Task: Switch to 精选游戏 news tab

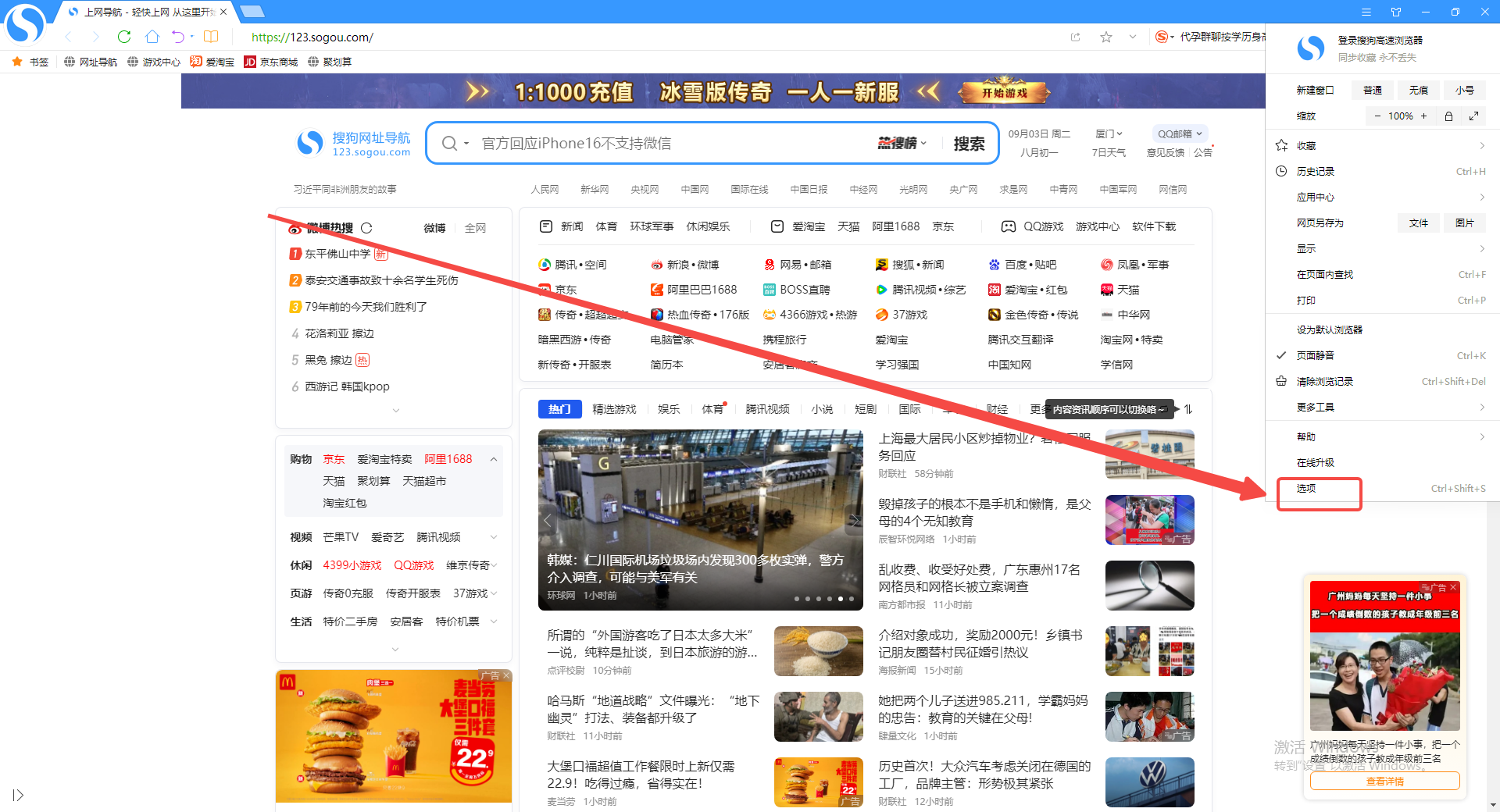Action: pos(614,409)
